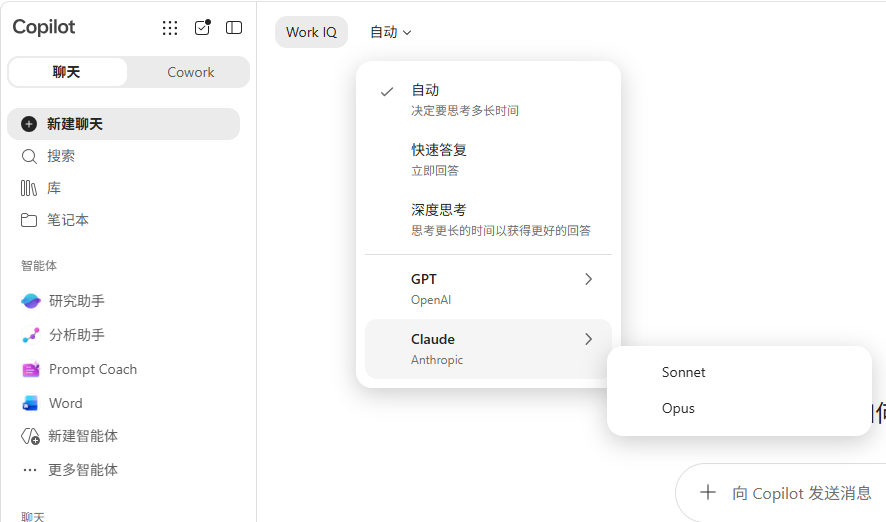
Task: Click the 智能体 section header
Action: tap(39, 266)
